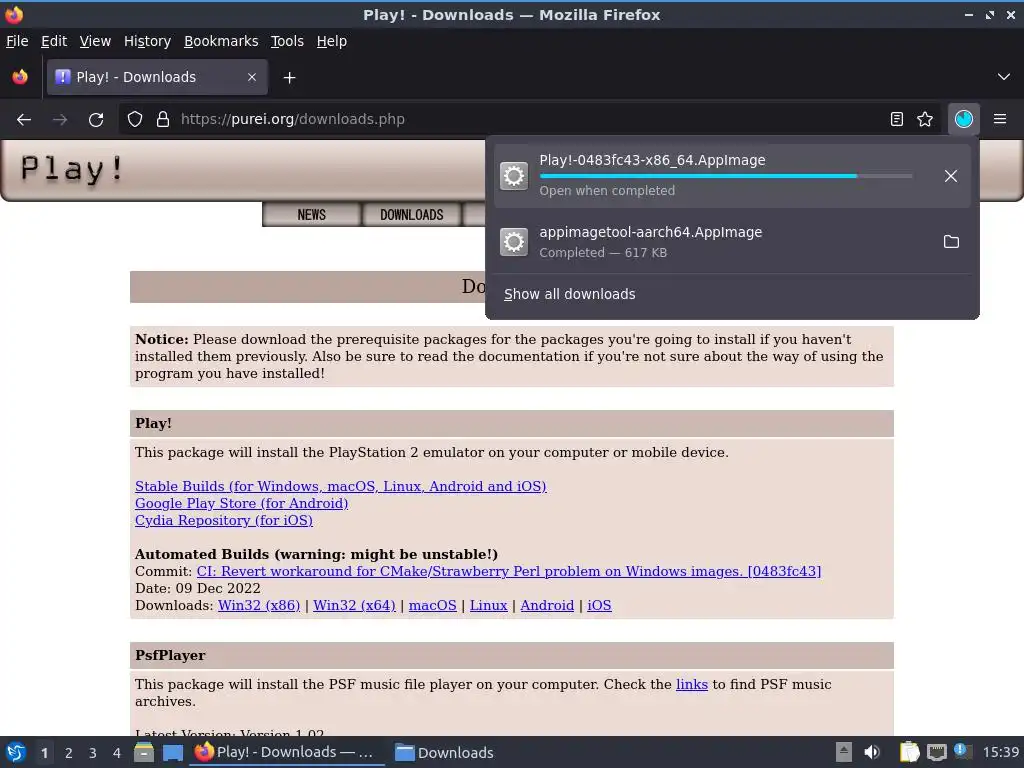The image size is (1024, 768).
Task: Click the site security padlock icon
Action: (x=163, y=120)
